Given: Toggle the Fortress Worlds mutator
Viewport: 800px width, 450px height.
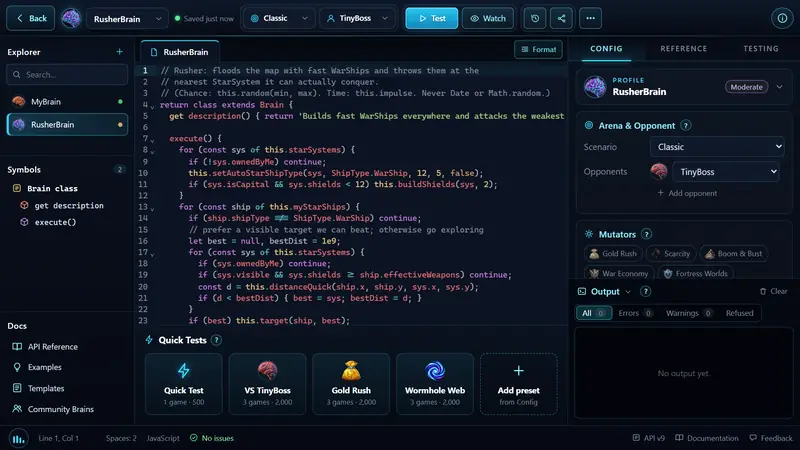Looking at the screenshot, I should coord(695,273).
